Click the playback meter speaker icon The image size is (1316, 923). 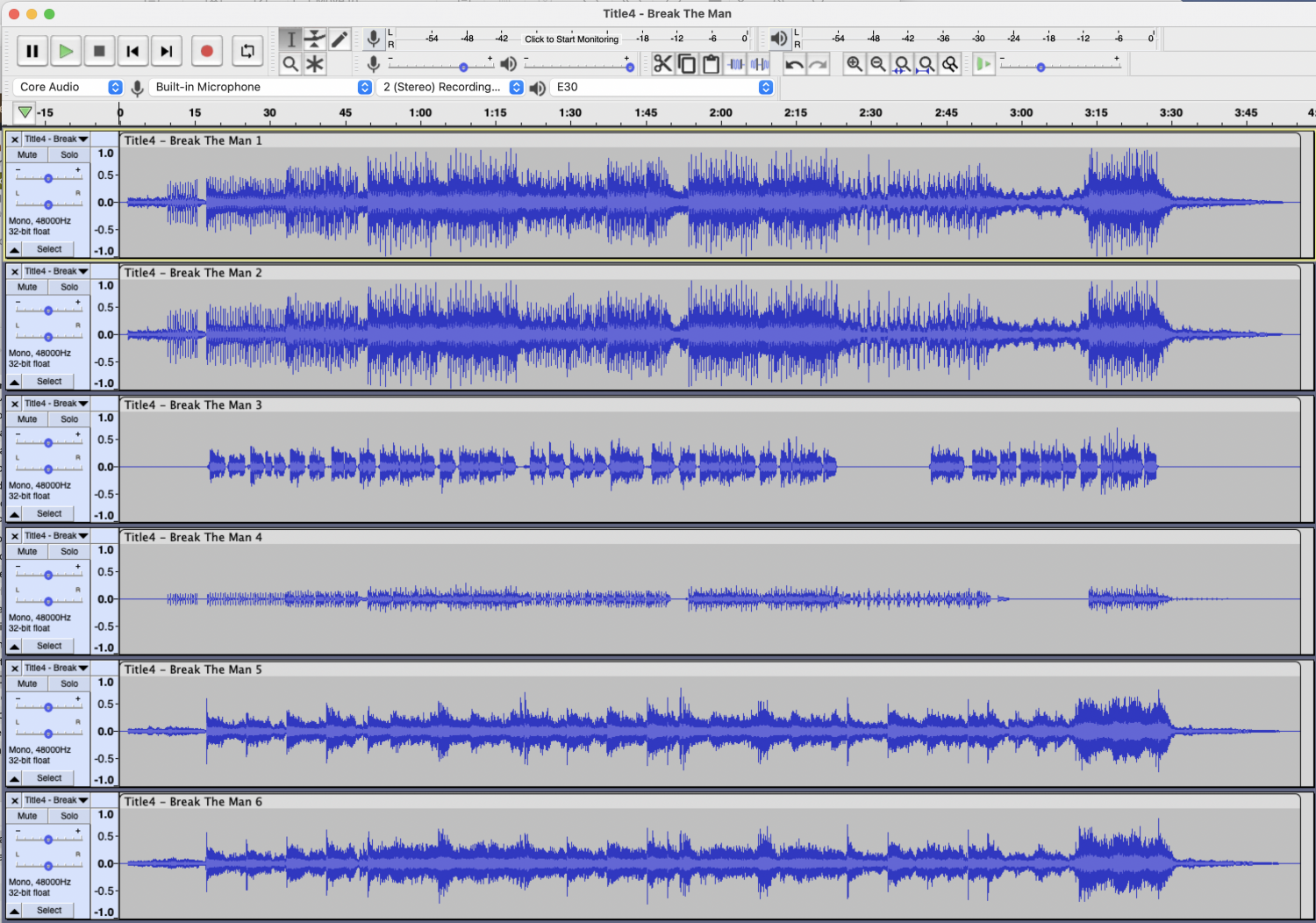point(778,39)
